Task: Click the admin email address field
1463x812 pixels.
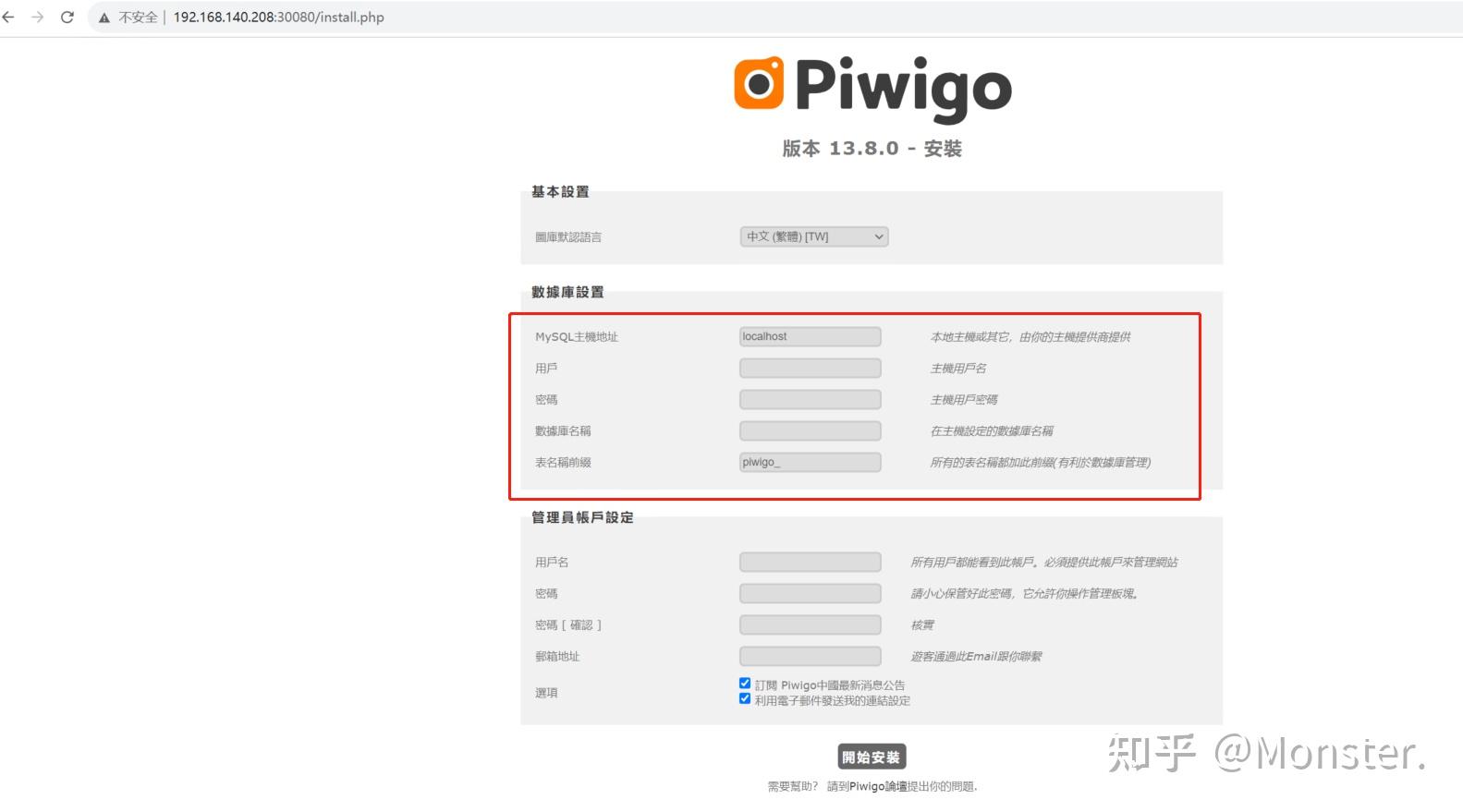Action: (811, 656)
